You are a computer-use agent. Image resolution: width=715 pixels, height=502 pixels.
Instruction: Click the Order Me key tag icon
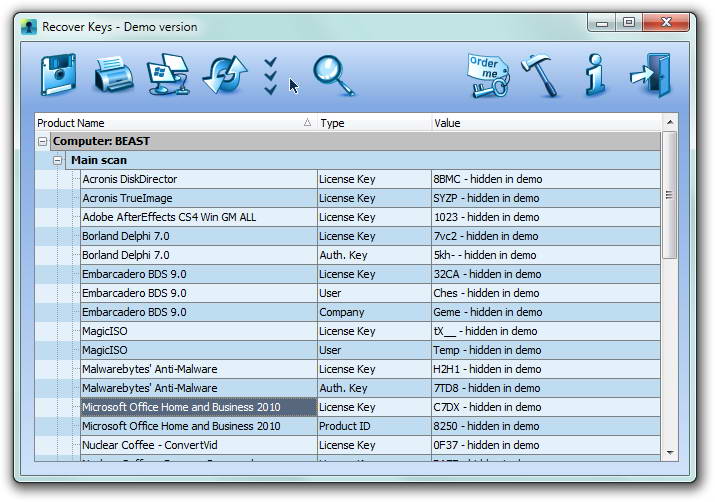487,75
